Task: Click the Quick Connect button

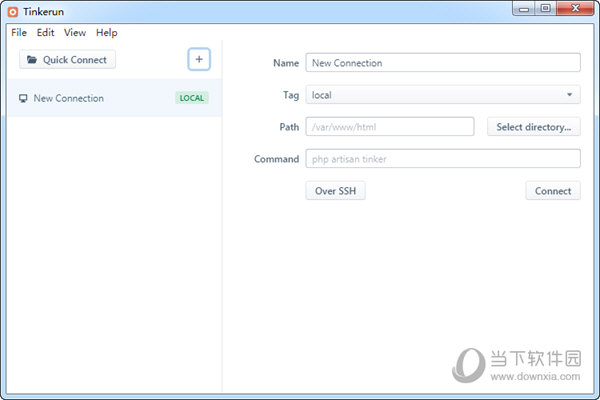Action: point(67,60)
